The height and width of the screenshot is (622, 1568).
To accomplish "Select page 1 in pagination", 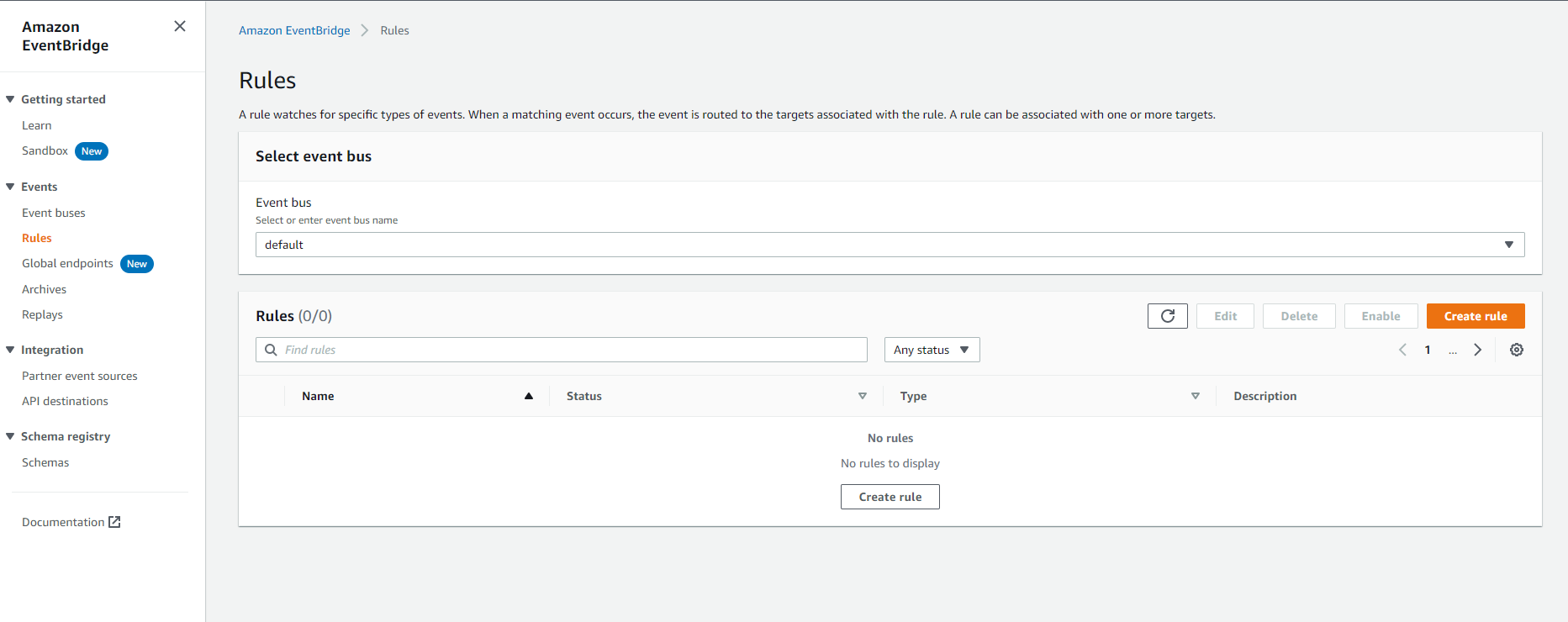I will tap(1428, 350).
